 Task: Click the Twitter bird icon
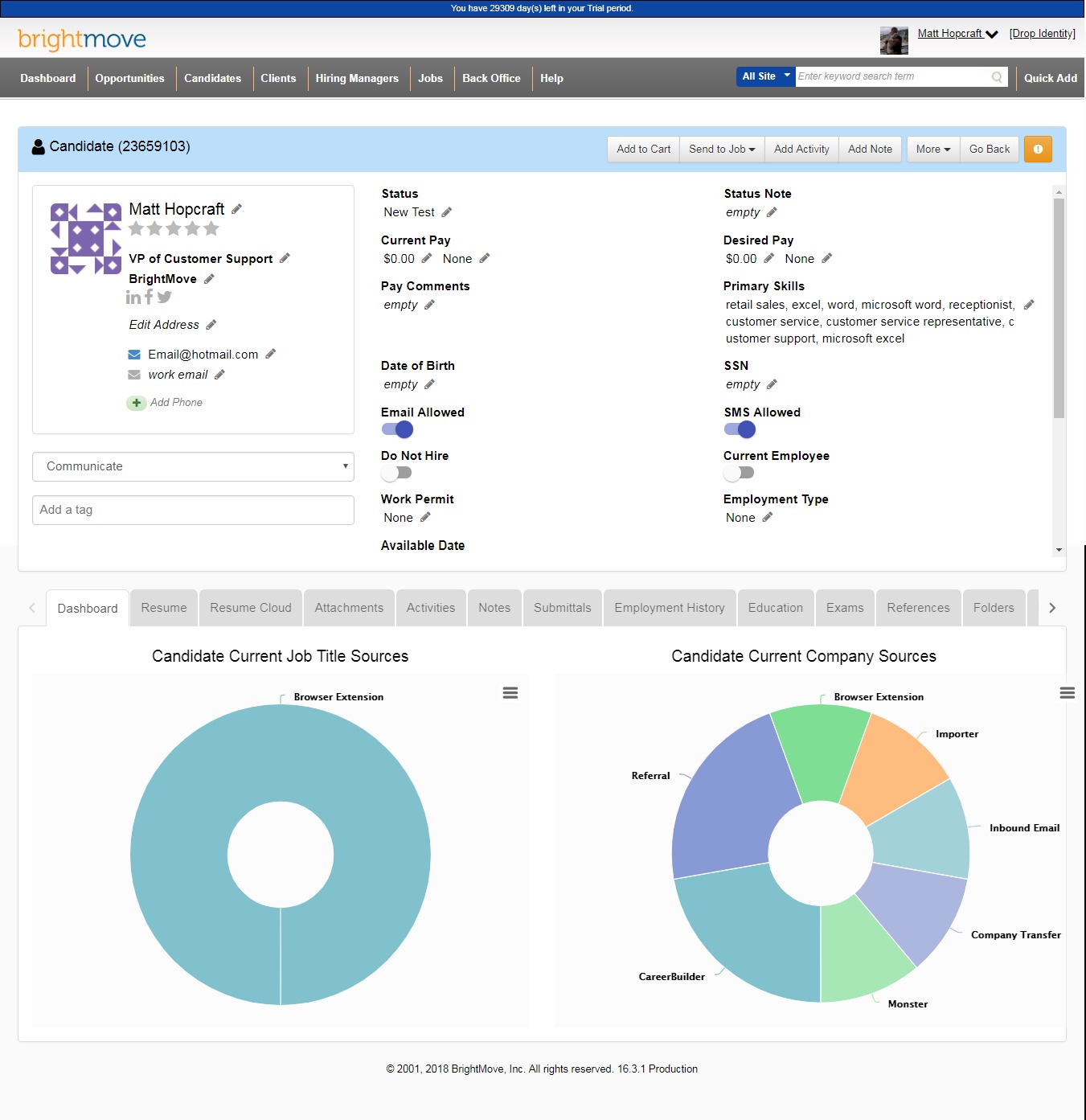(165, 297)
